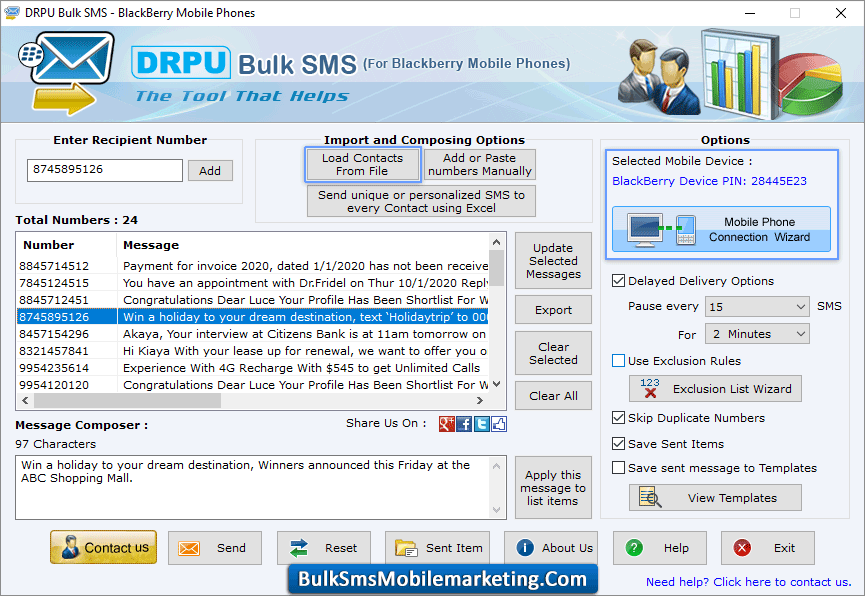The image size is (865, 596).
Task: Click the View Templates magnifier icon
Action: (650, 497)
